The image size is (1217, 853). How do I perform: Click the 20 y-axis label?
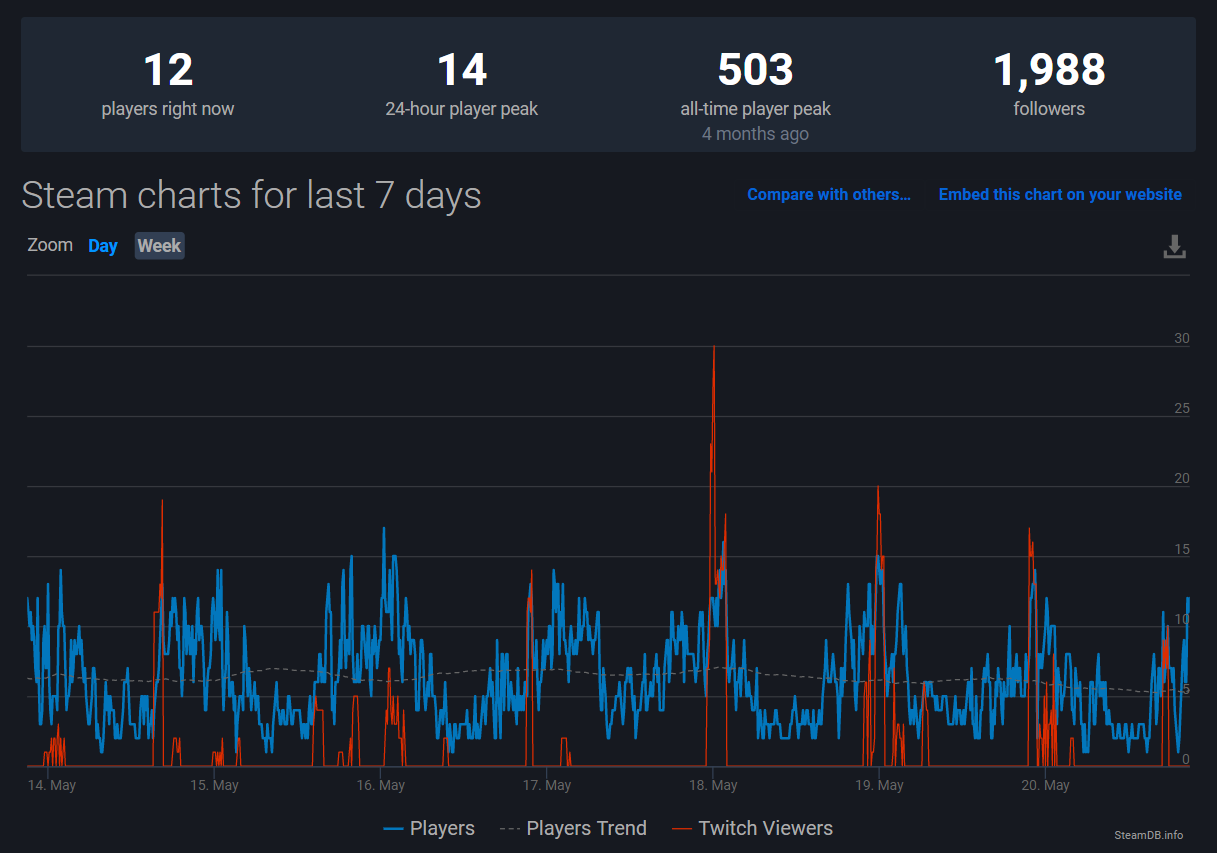pos(1182,479)
